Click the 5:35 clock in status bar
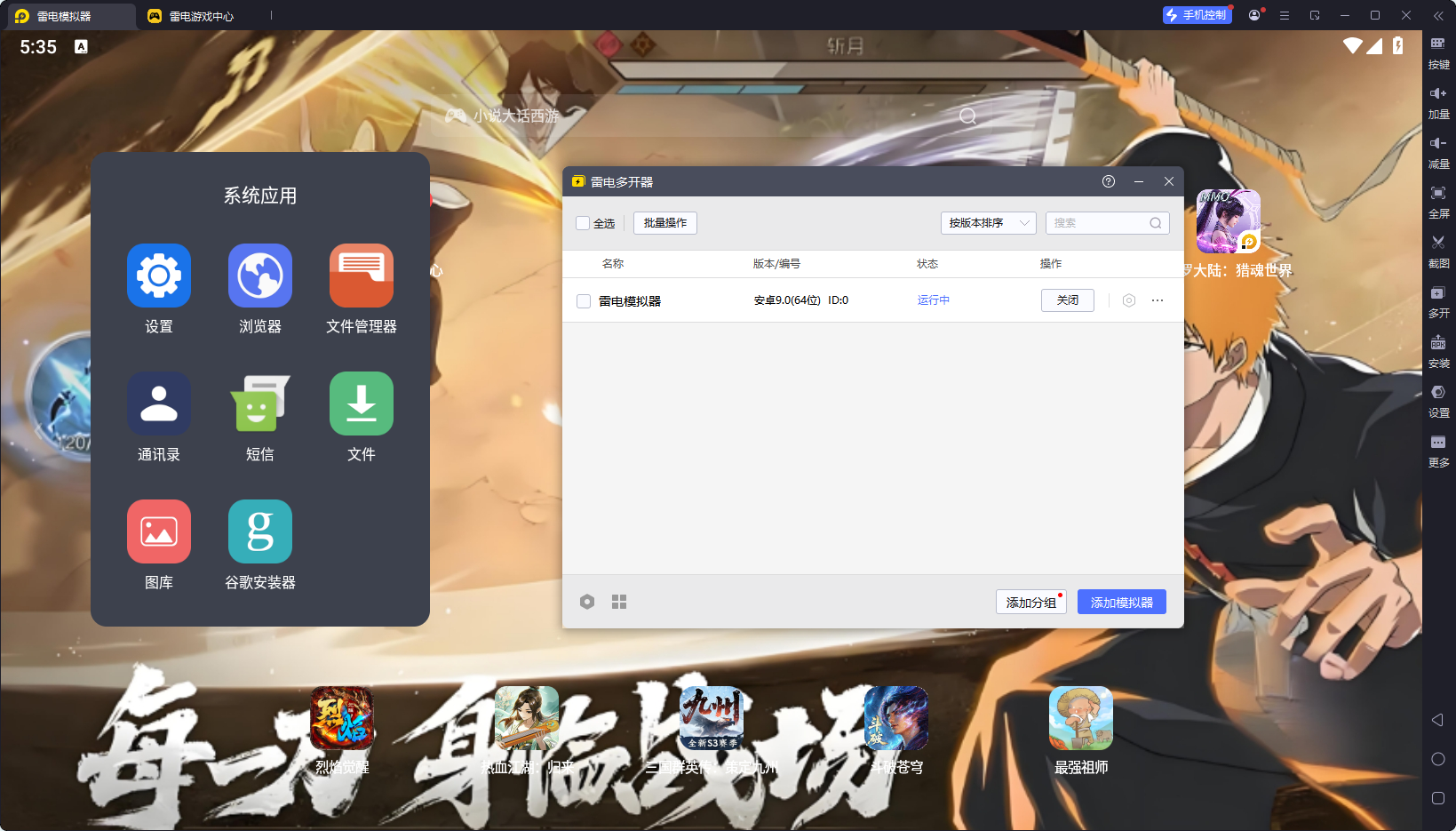This screenshot has width=1456, height=831. (38, 47)
